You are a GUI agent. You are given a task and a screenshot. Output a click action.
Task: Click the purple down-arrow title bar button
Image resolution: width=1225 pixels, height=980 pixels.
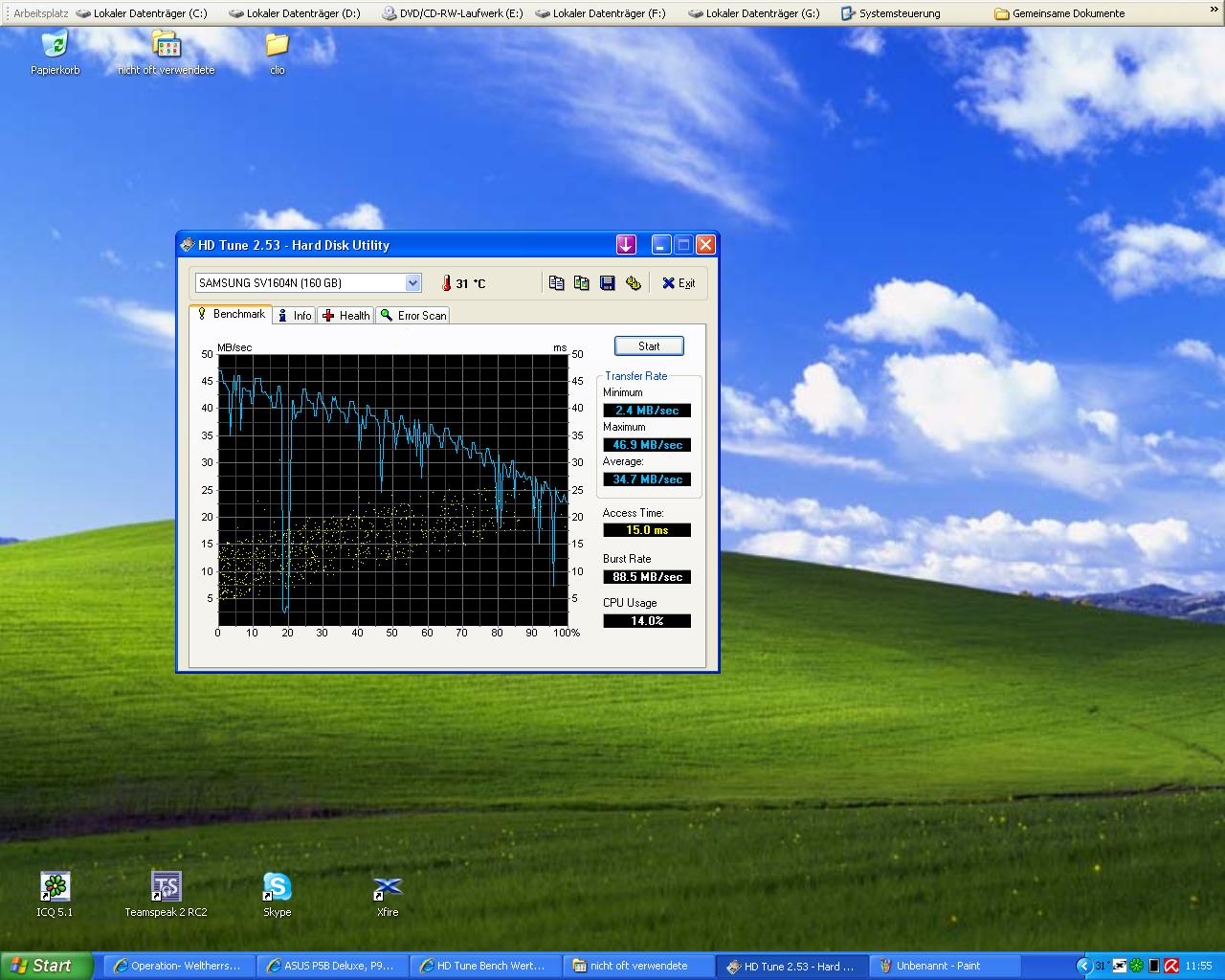point(626,244)
